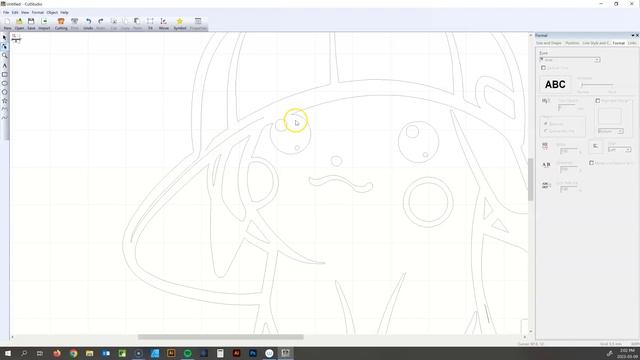Open the Symbol star icon
640x360 pixels.
[180, 24]
